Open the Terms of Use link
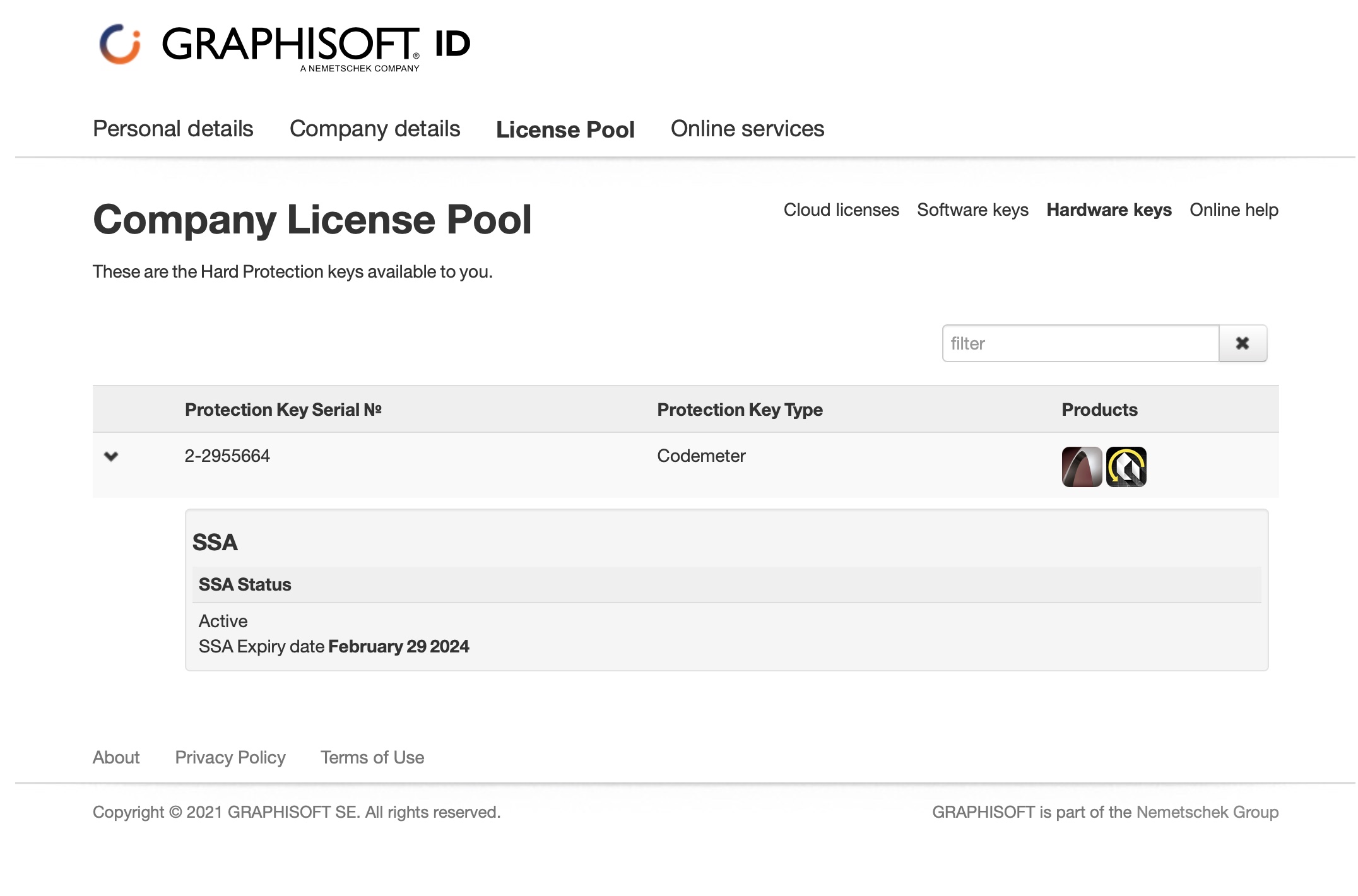 tap(372, 757)
